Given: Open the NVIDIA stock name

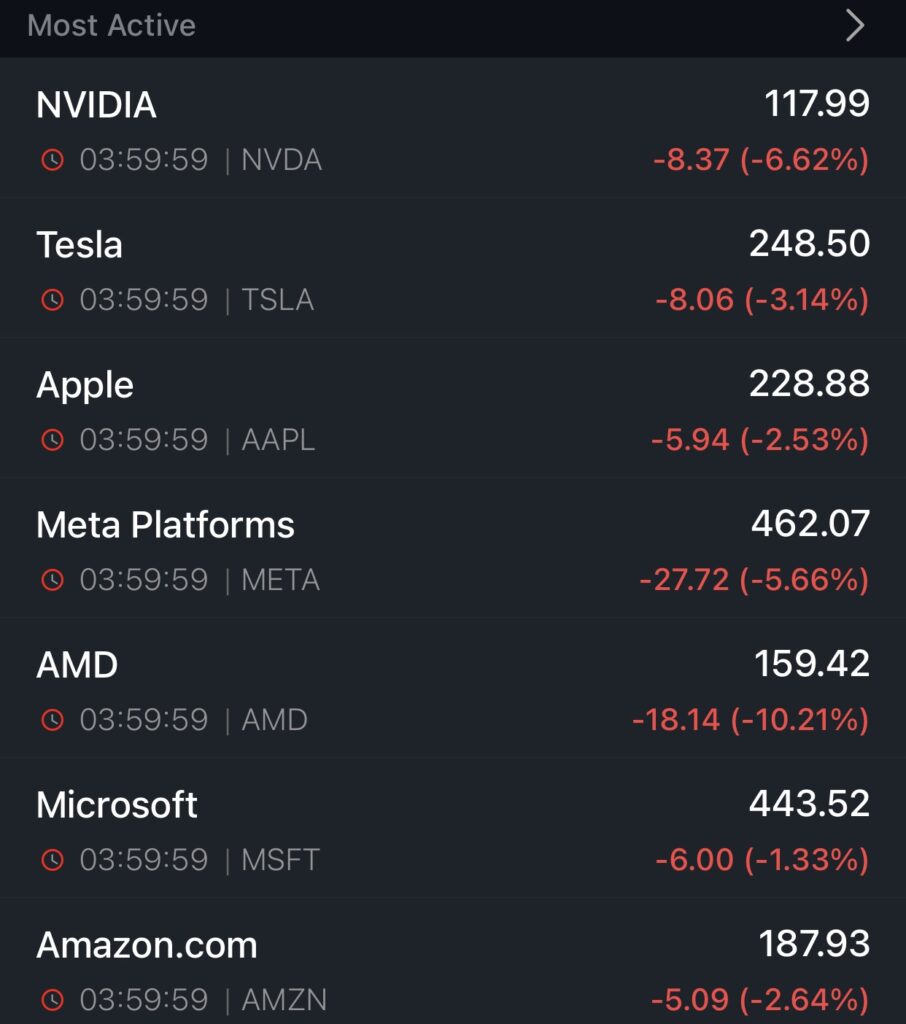Looking at the screenshot, I should pyautogui.click(x=96, y=105).
